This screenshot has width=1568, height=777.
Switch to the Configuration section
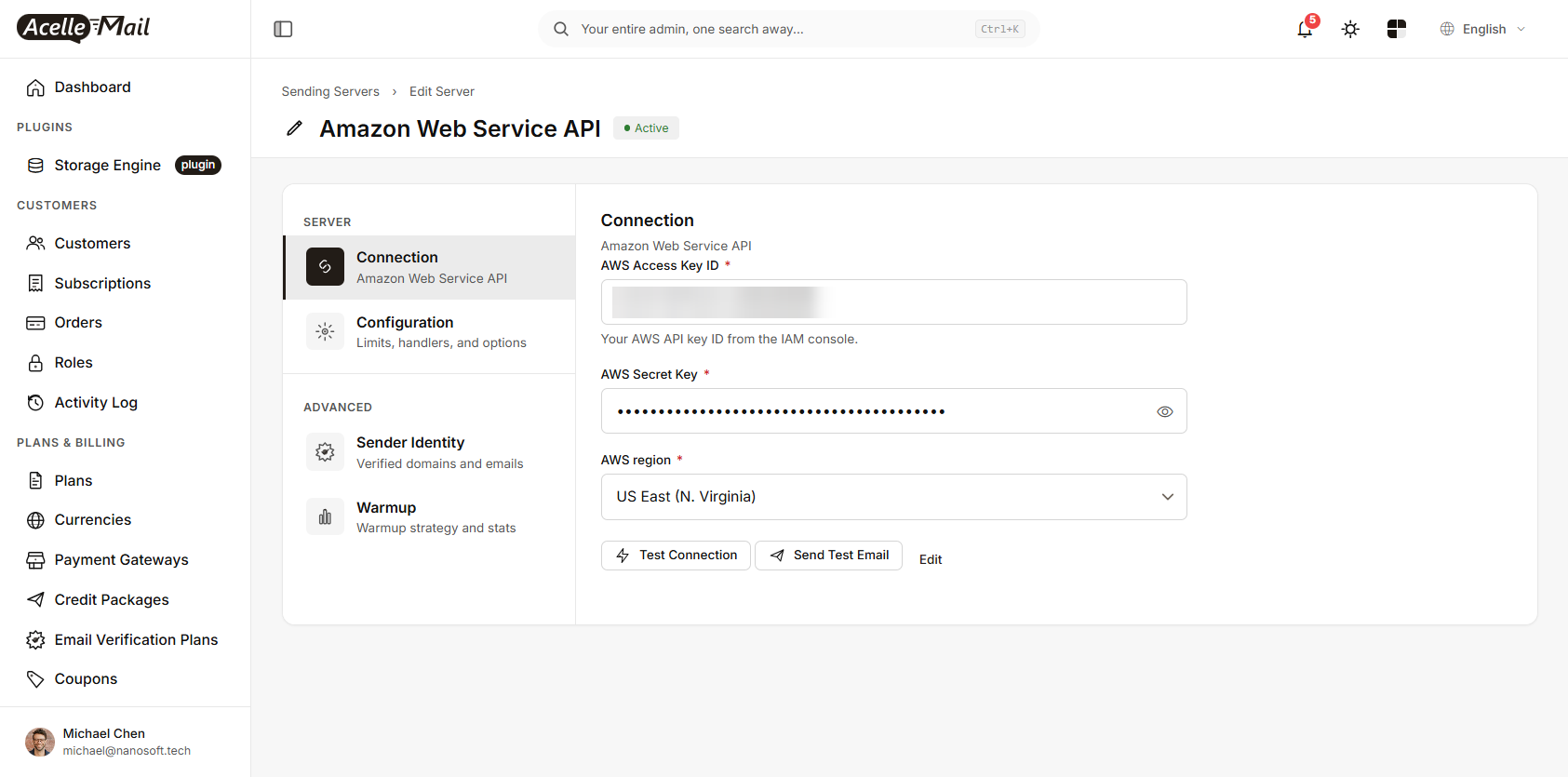click(429, 332)
